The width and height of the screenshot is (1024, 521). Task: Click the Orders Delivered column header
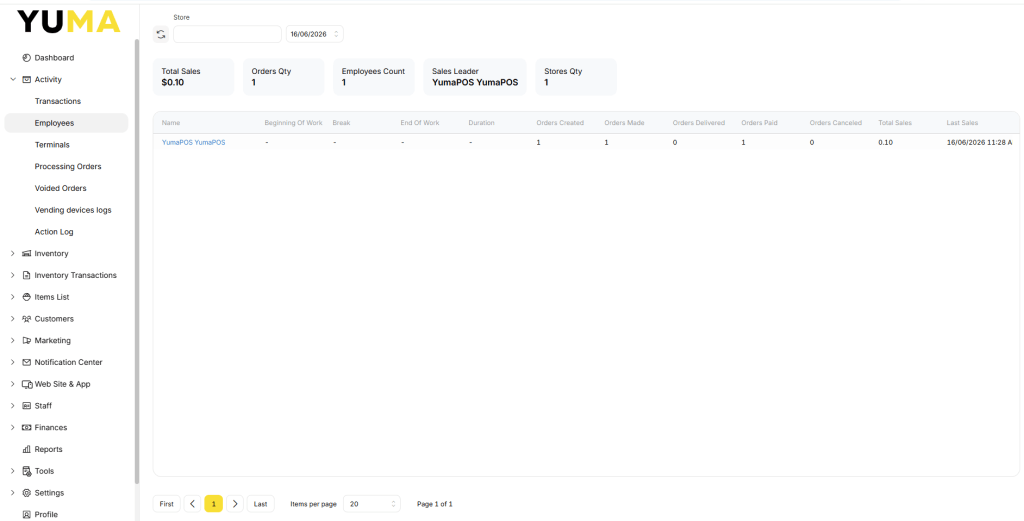click(x=699, y=123)
